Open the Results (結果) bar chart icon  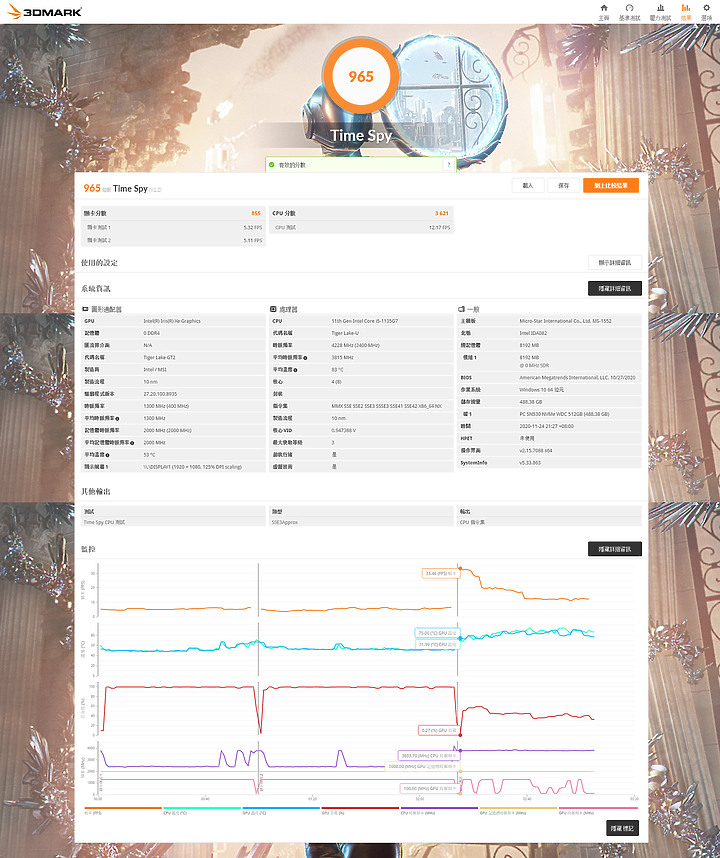686,8
